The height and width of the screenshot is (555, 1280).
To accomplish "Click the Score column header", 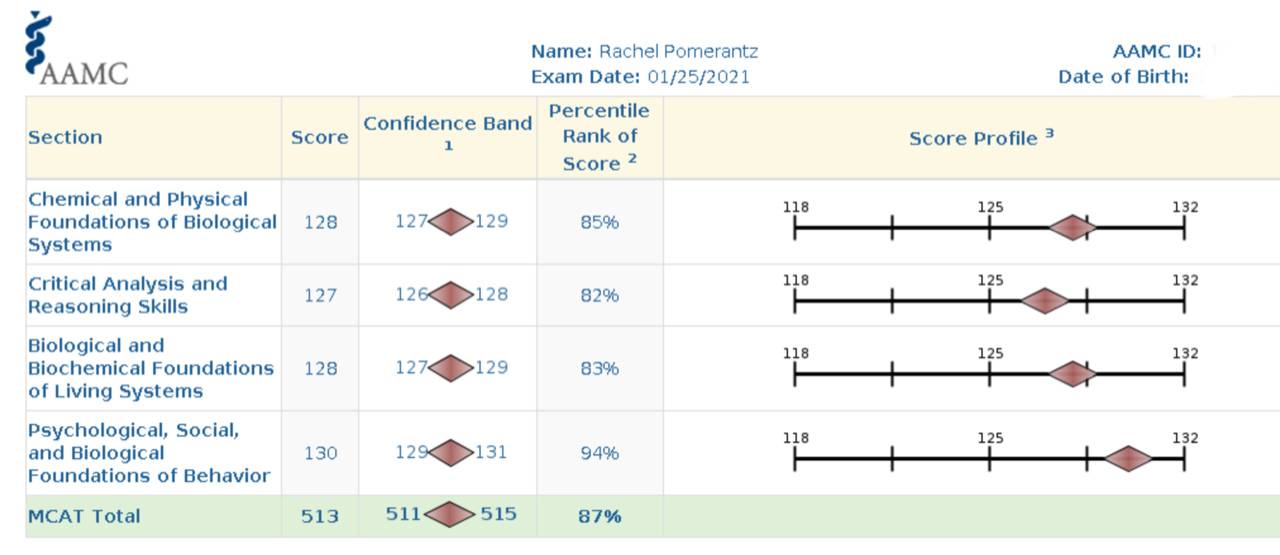I will point(320,138).
